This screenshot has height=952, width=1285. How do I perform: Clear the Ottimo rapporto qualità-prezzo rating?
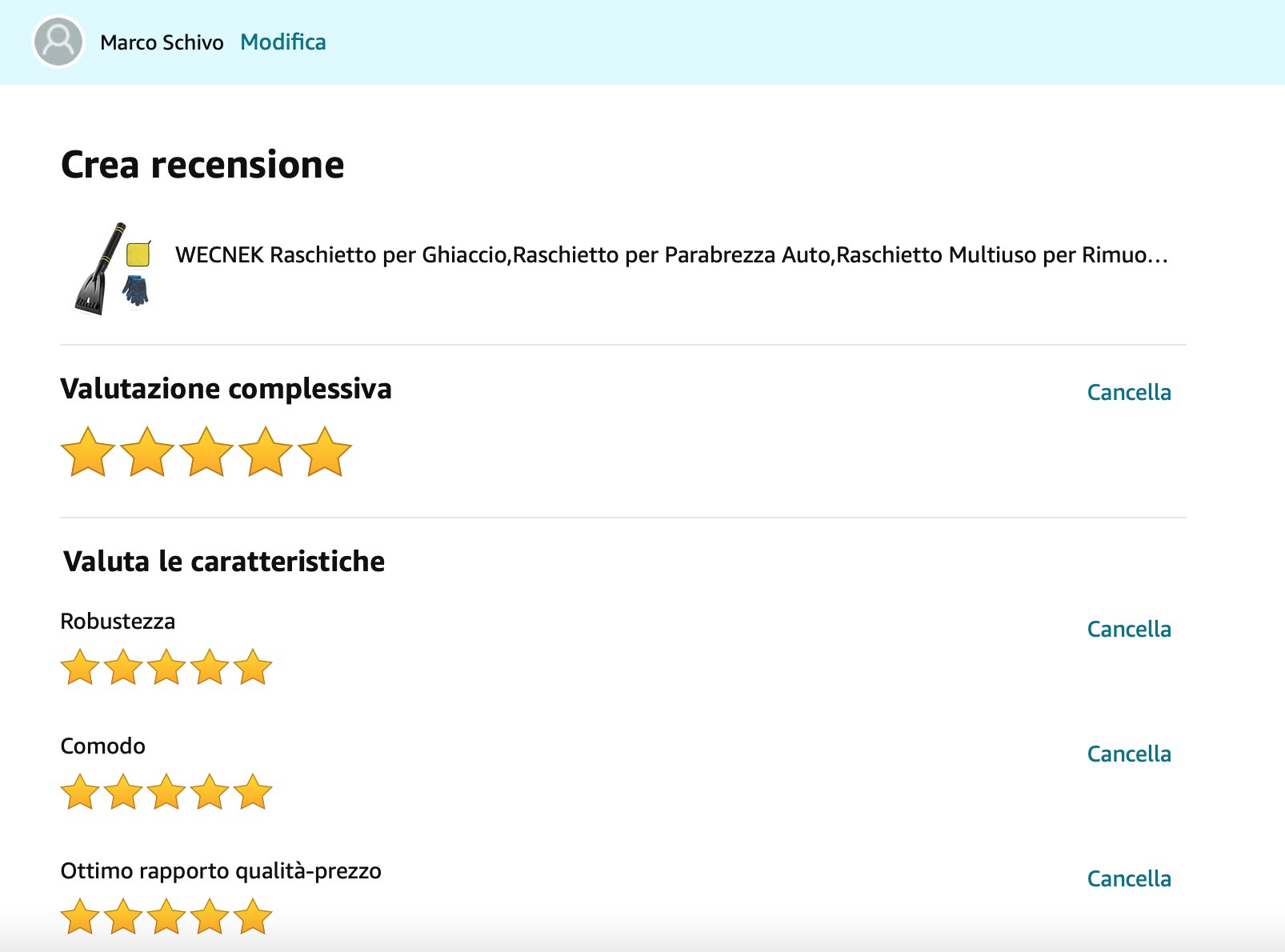[x=1128, y=878]
